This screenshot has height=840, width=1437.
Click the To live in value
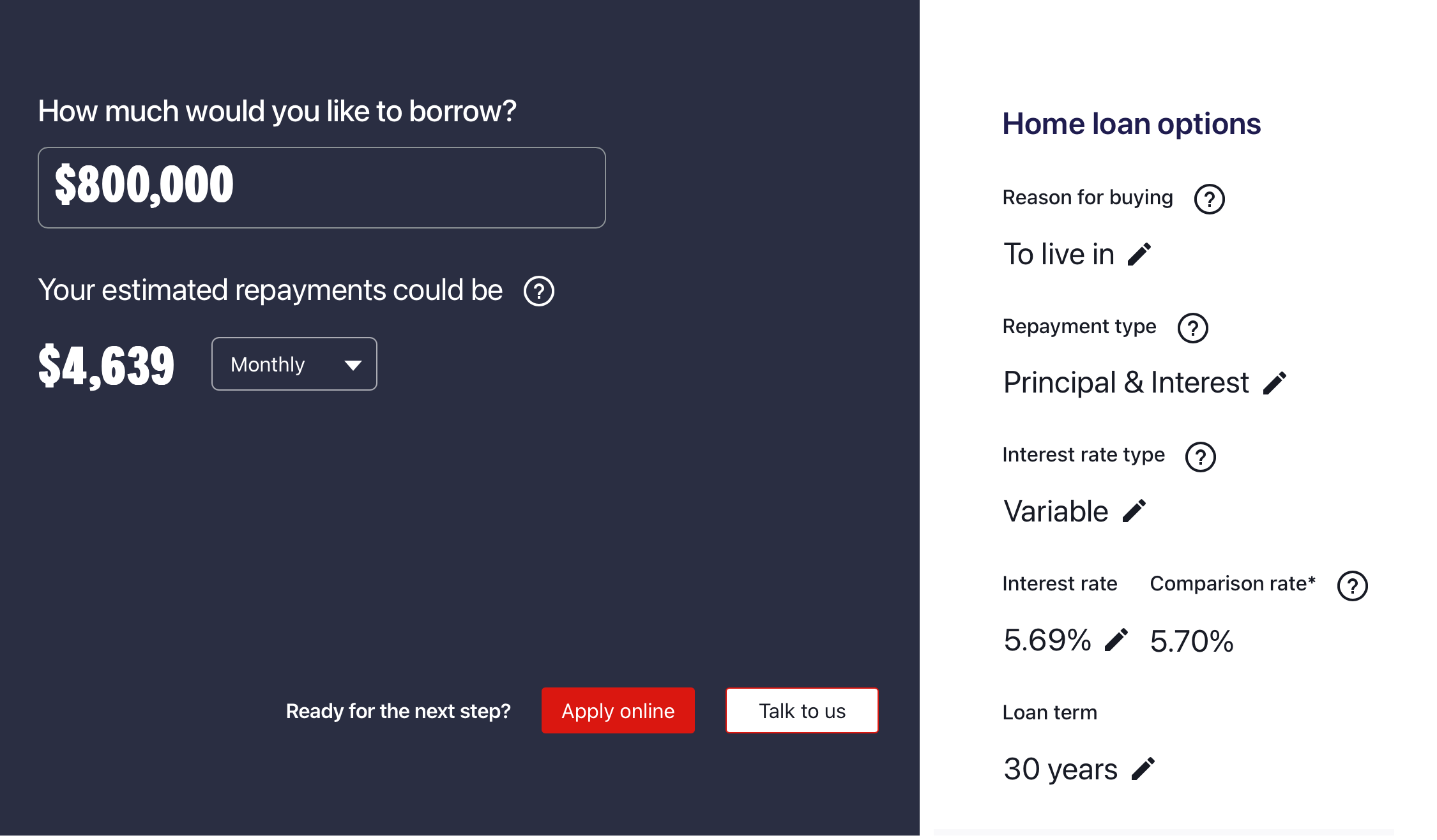[x=1058, y=255]
